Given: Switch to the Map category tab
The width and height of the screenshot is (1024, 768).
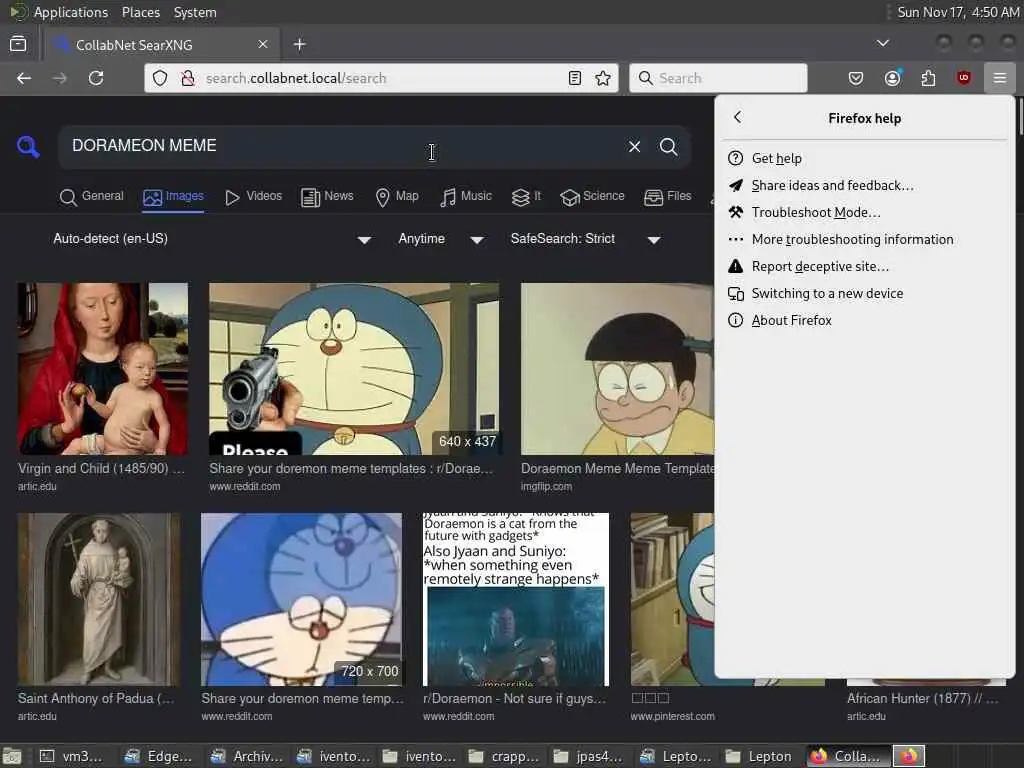Looking at the screenshot, I should point(396,197).
